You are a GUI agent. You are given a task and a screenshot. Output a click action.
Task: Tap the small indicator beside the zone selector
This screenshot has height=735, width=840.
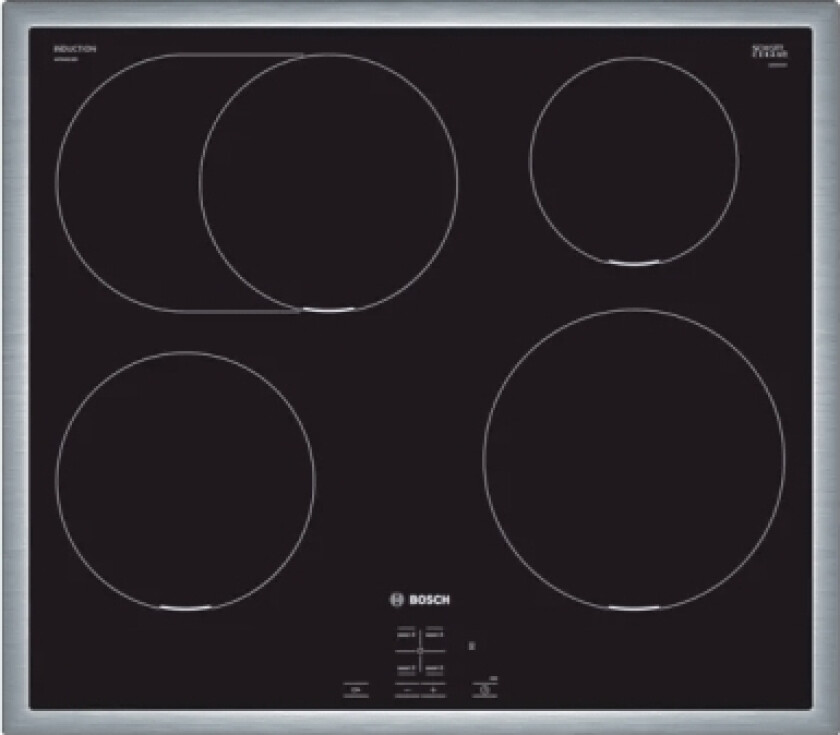471,644
